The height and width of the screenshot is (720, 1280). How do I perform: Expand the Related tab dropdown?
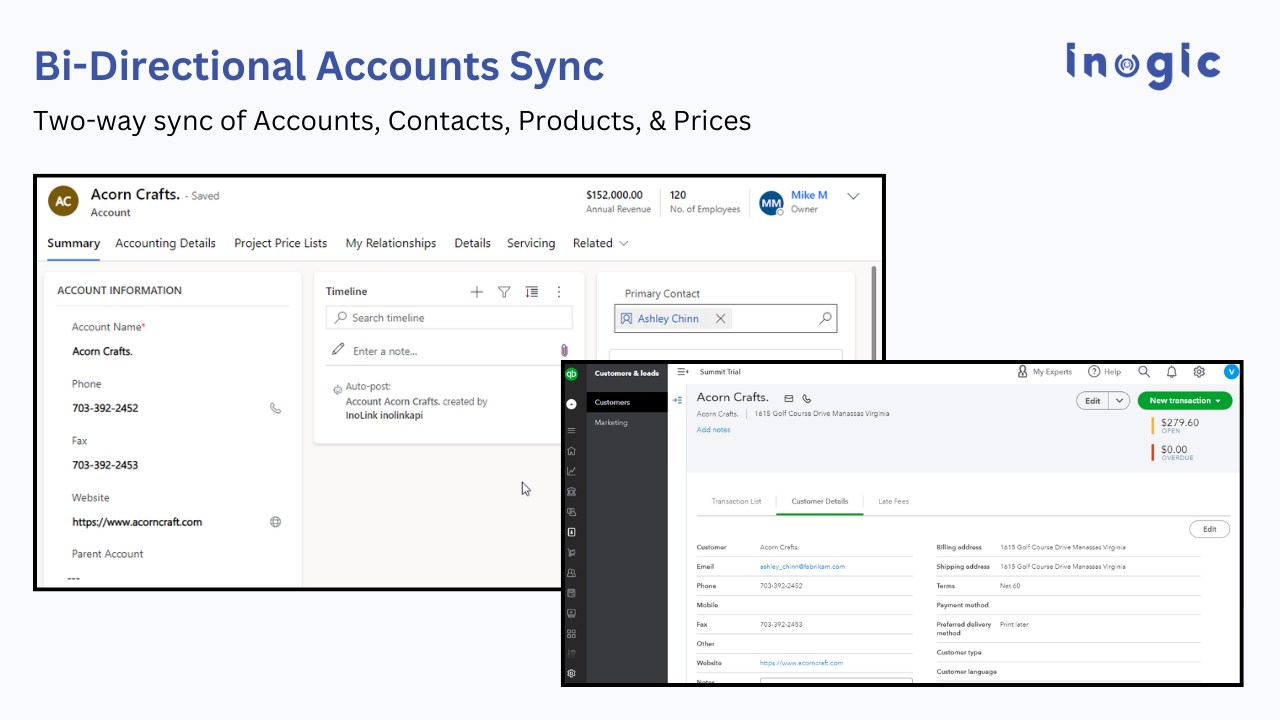(x=600, y=243)
